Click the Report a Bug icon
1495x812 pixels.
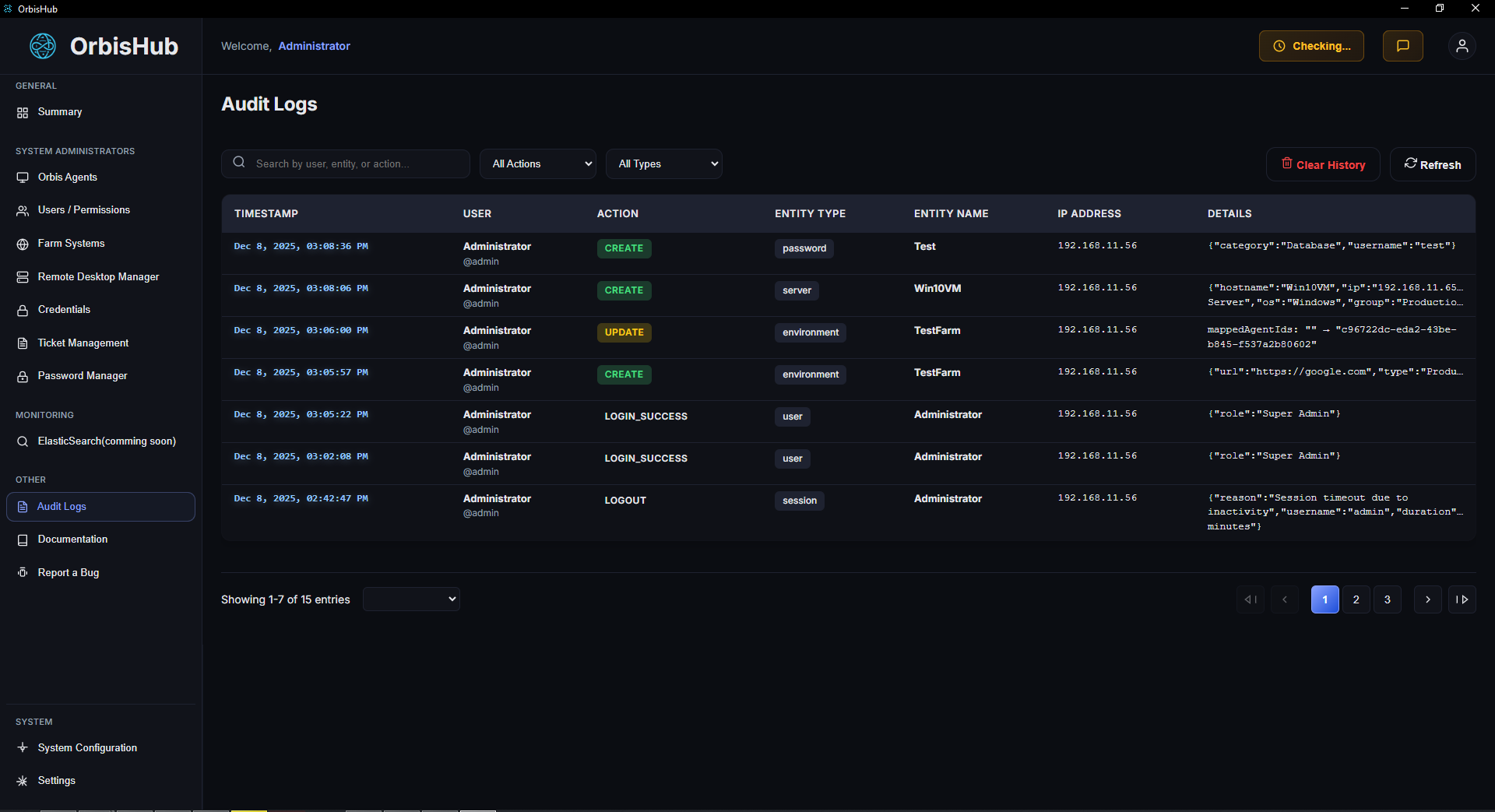[23, 572]
